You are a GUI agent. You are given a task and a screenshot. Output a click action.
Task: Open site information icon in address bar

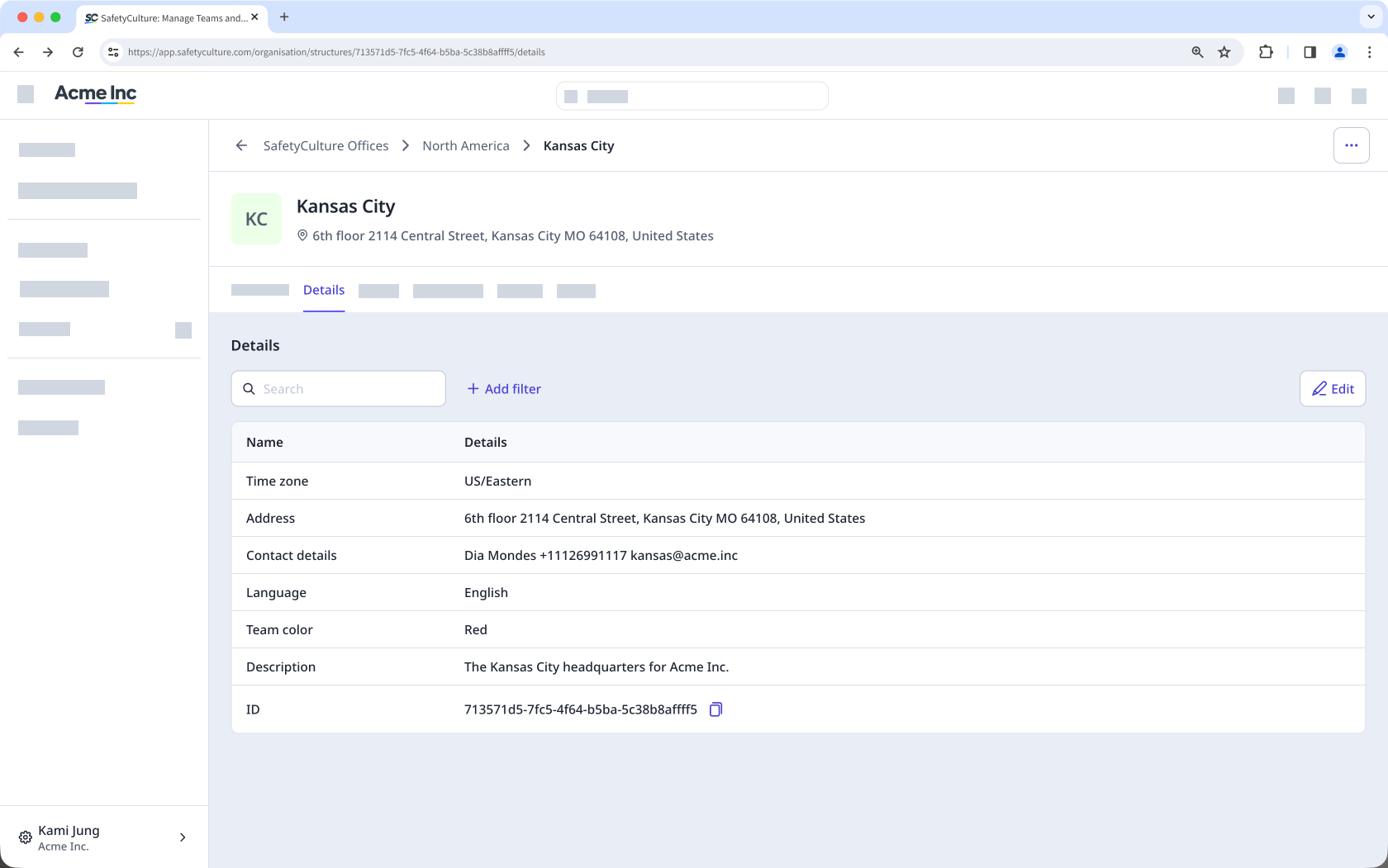[113, 52]
